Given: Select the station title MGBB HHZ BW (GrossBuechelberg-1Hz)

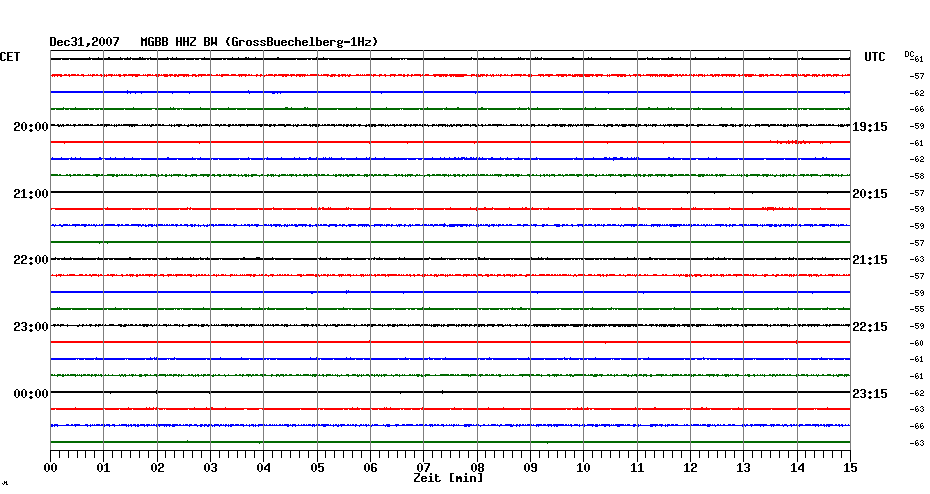Looking at the screenshot, I should pyautogui.click(x=259, y=42).
